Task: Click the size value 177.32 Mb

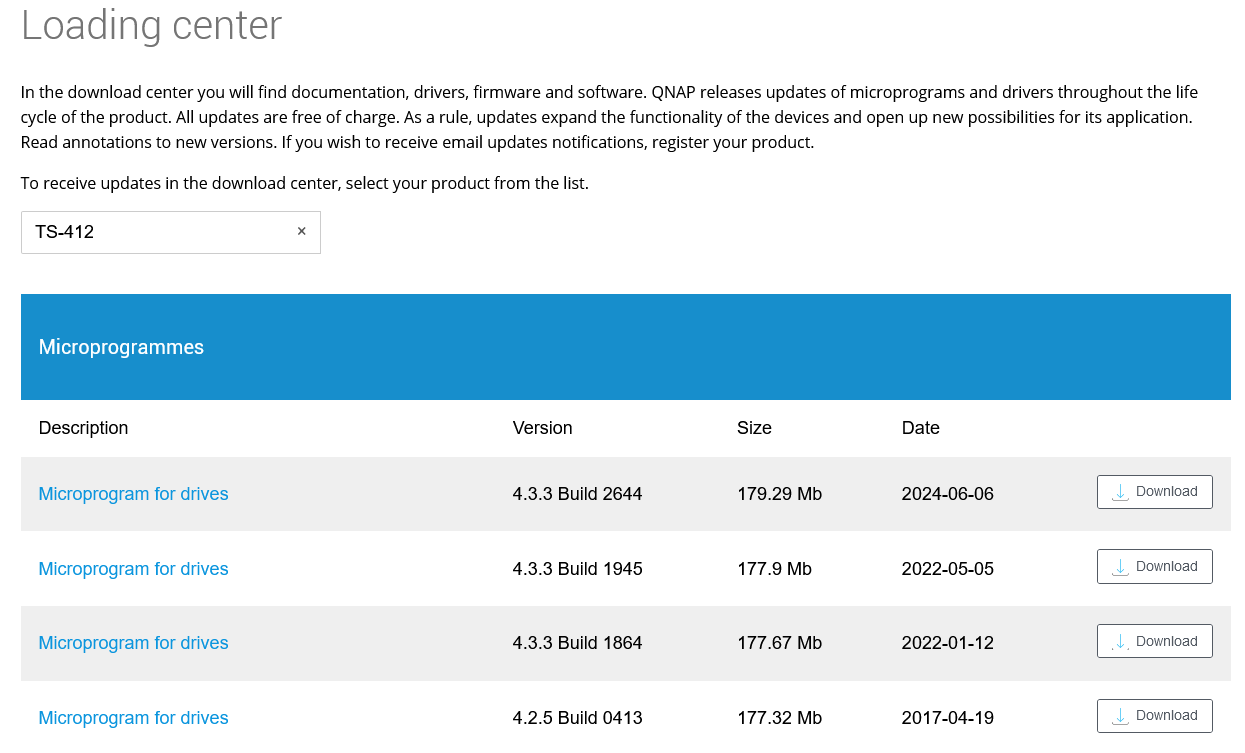Action: tap(779, 718)
